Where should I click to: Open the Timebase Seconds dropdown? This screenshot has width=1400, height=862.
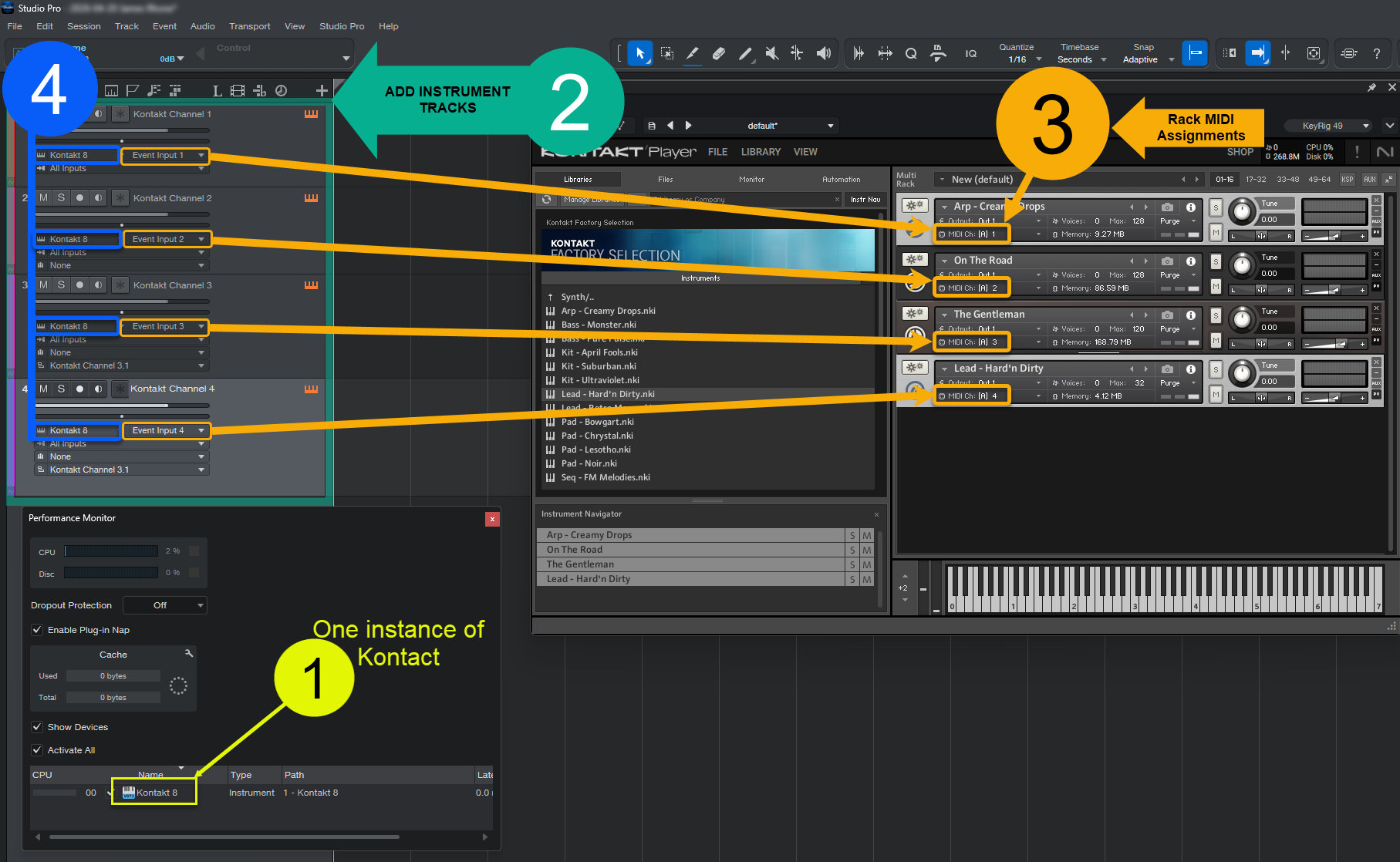[1080, 59]
